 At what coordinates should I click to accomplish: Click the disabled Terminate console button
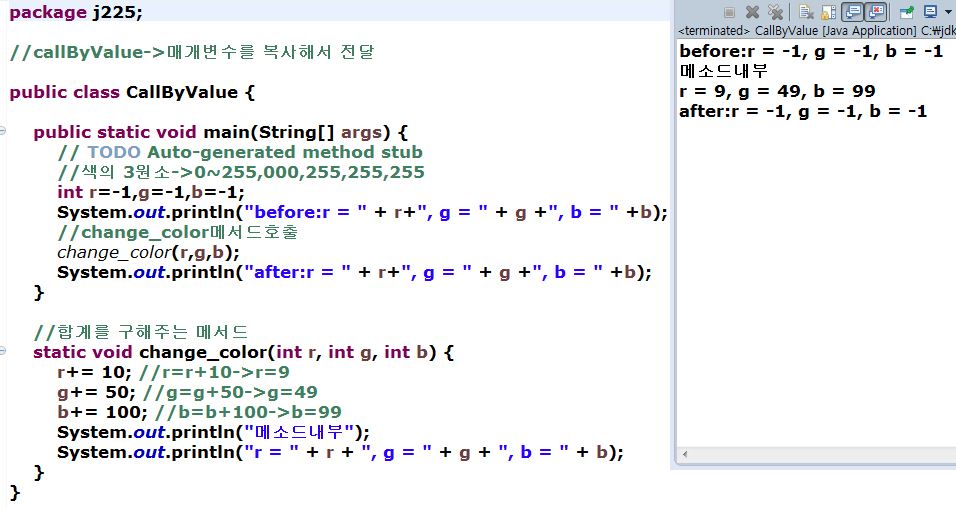729,12
